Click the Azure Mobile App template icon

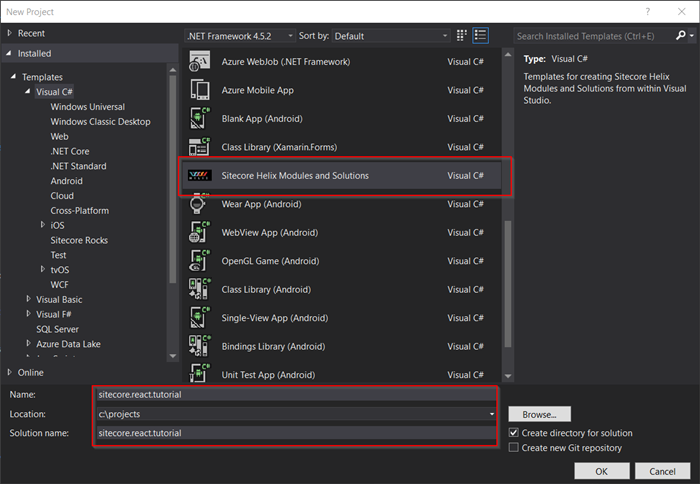click(199, 90)
